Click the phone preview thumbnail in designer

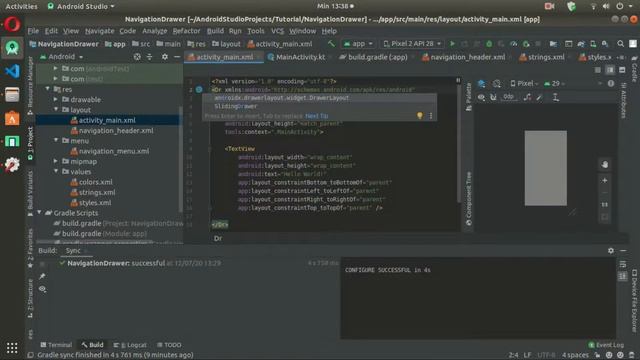coord(545,168)
